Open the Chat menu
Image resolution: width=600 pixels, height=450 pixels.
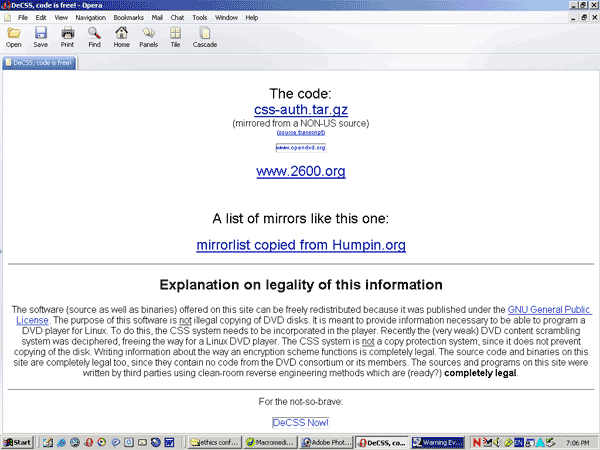(x=177, y=18)
